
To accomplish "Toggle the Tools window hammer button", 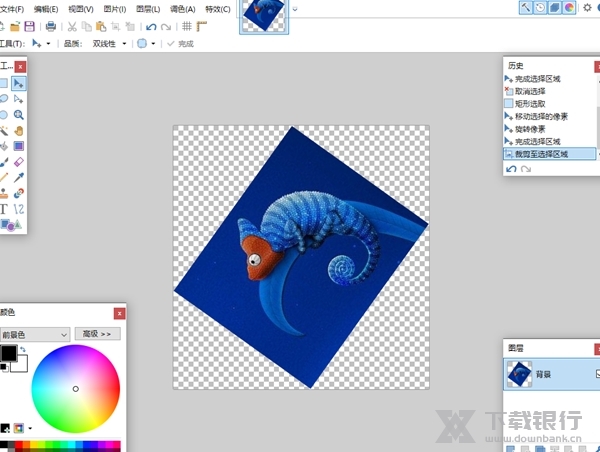I will pyautogui.click(x=526, y=7).
